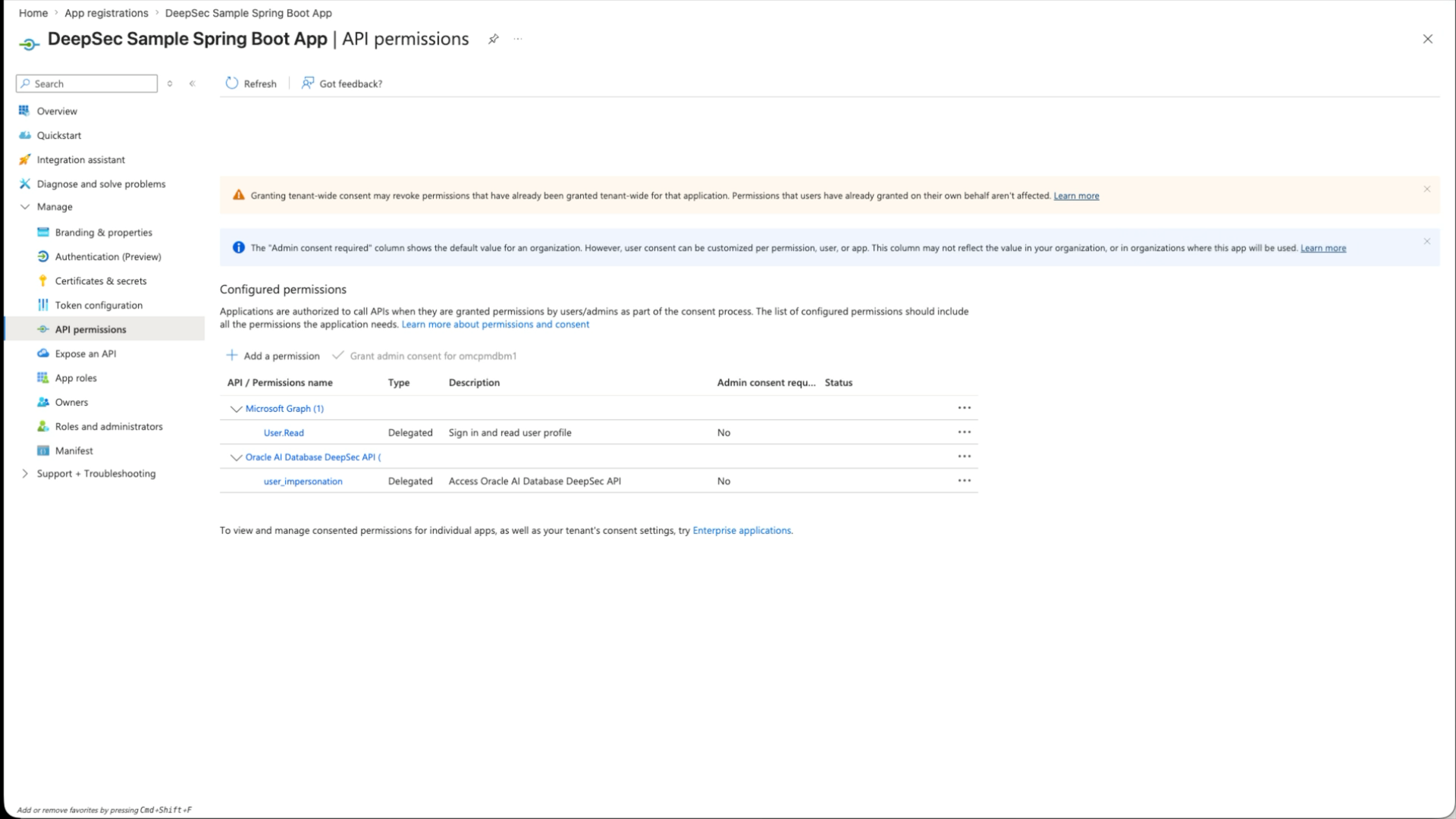Click Learn more in the warning banner
Screen dimensions: 1456x819
click(x=1076, y=196)
